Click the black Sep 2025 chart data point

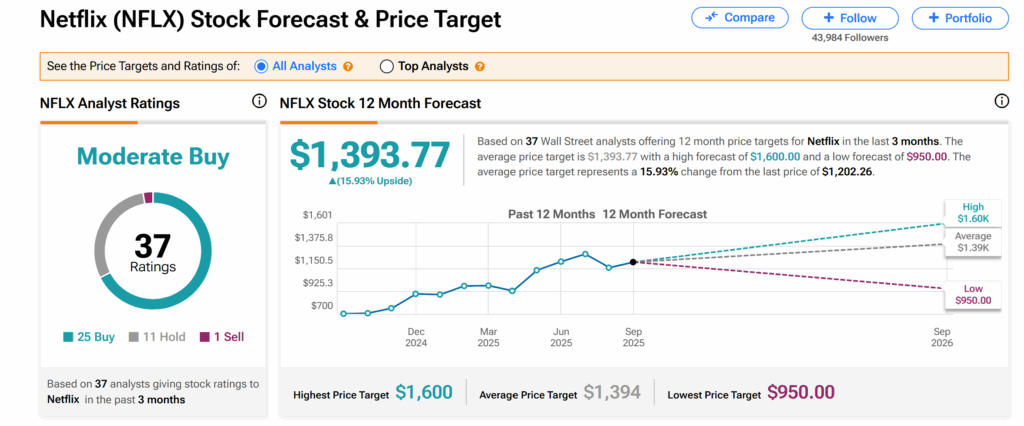633,262
